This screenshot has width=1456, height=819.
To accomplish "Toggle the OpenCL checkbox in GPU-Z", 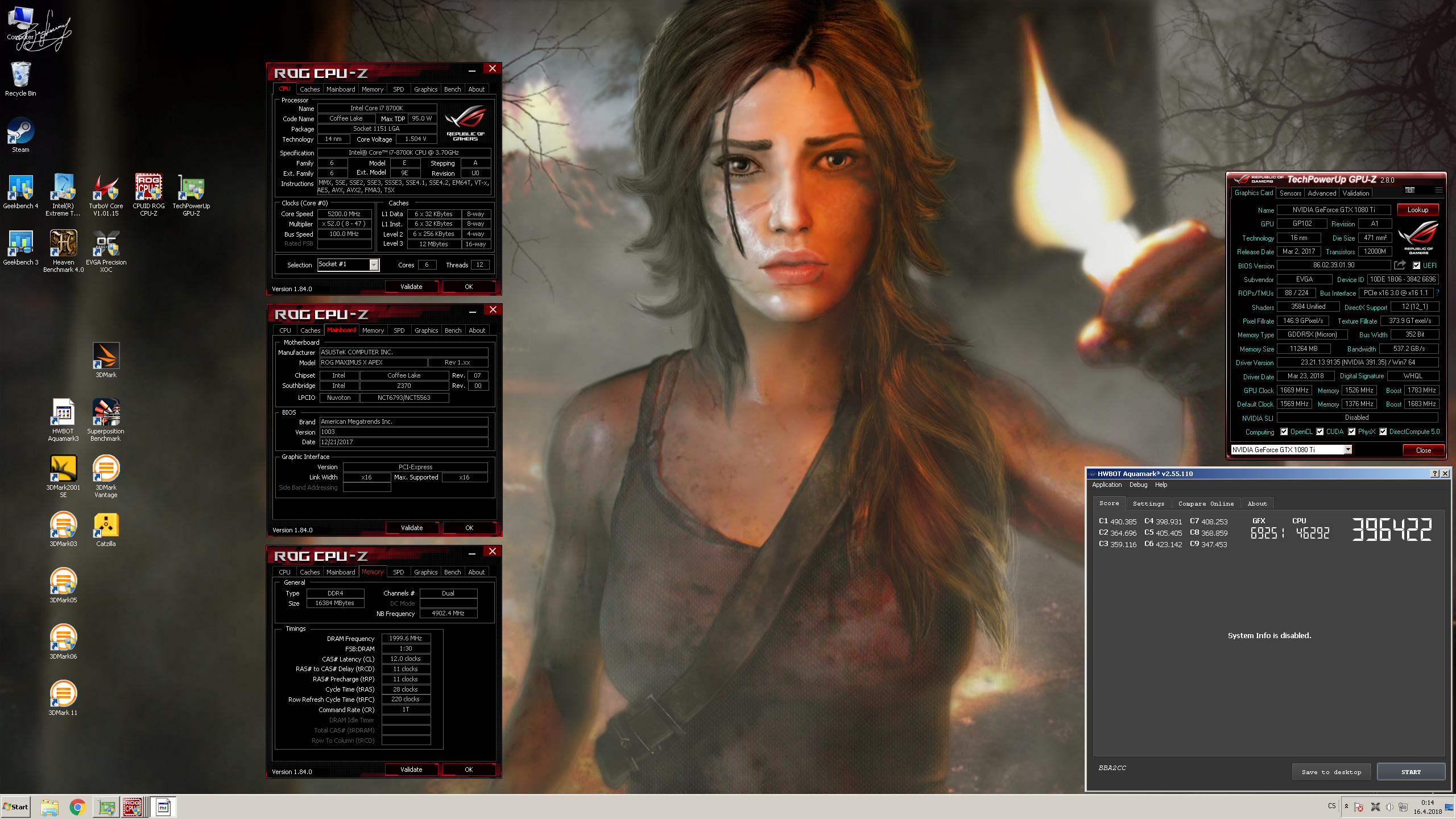I will point(1284,432).
